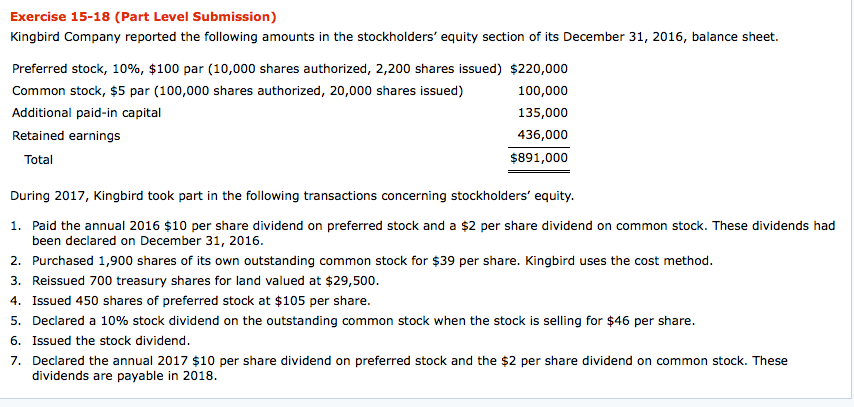Click the 135,000 paid-in capital amount

coord(544,113)
